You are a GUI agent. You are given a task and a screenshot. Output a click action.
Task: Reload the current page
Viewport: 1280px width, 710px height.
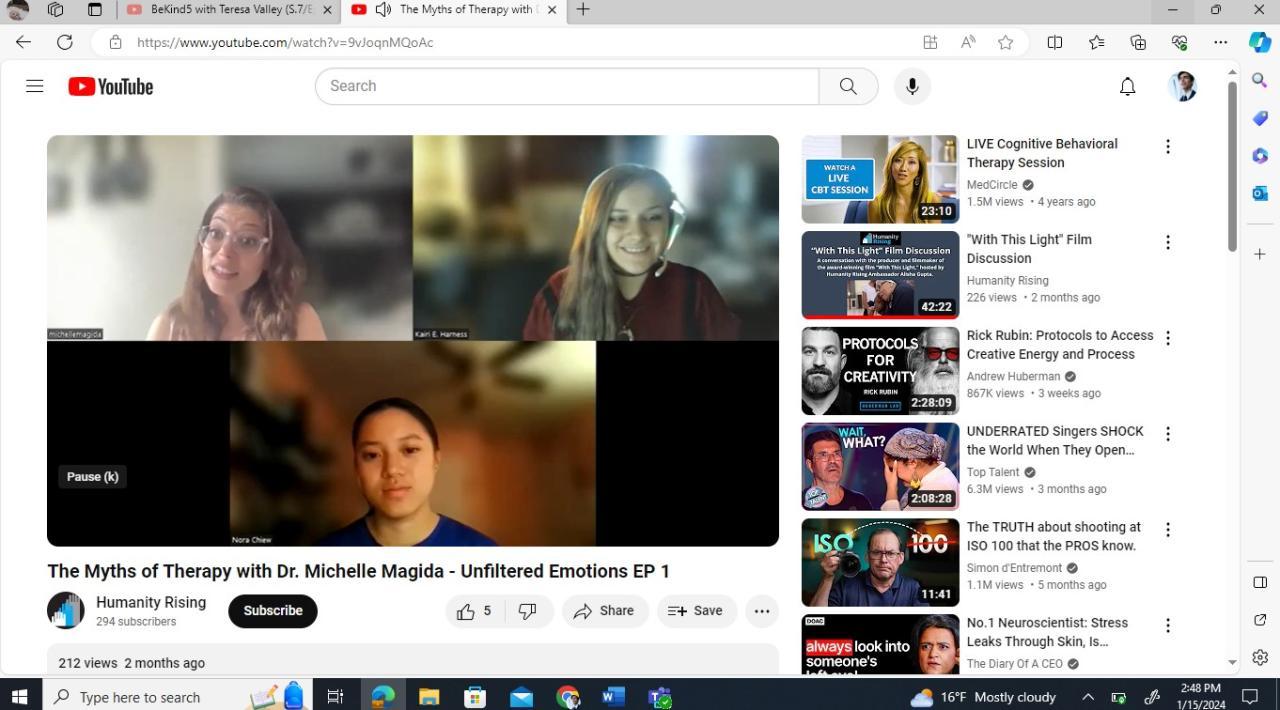point(65,42)
